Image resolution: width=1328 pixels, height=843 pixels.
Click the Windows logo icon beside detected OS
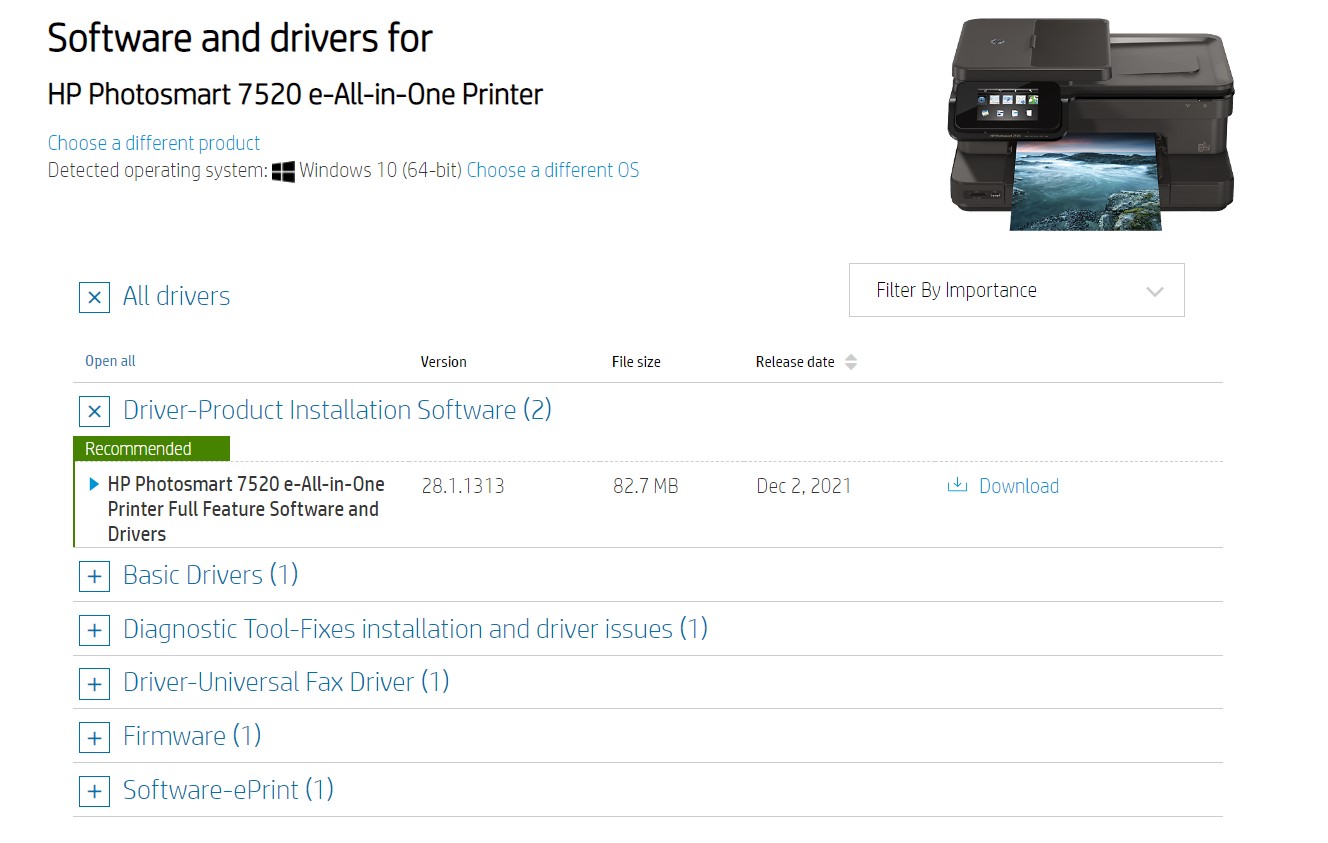click(x=283, y=170)
